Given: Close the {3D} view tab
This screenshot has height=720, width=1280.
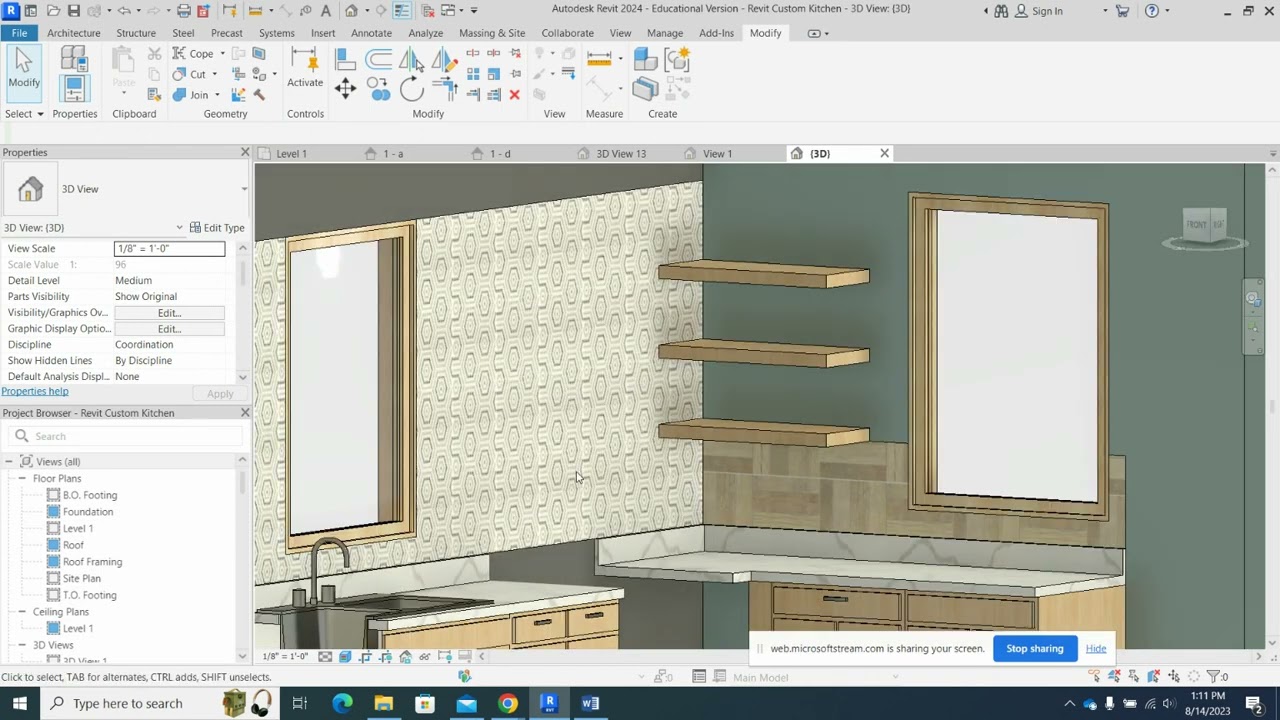Looking at the screenshot, I should click(x=884, y=154).
